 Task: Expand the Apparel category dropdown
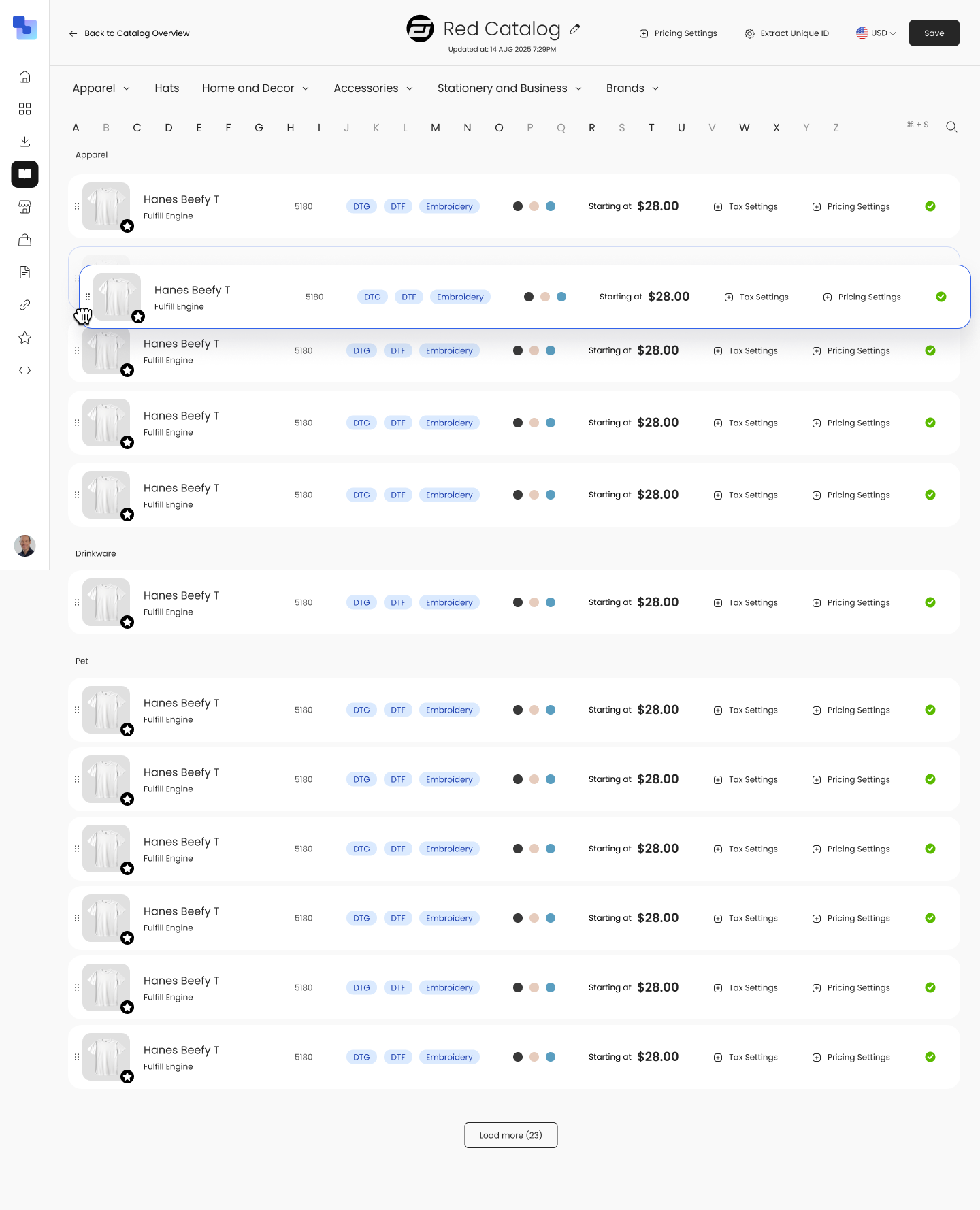pos(101,88)
